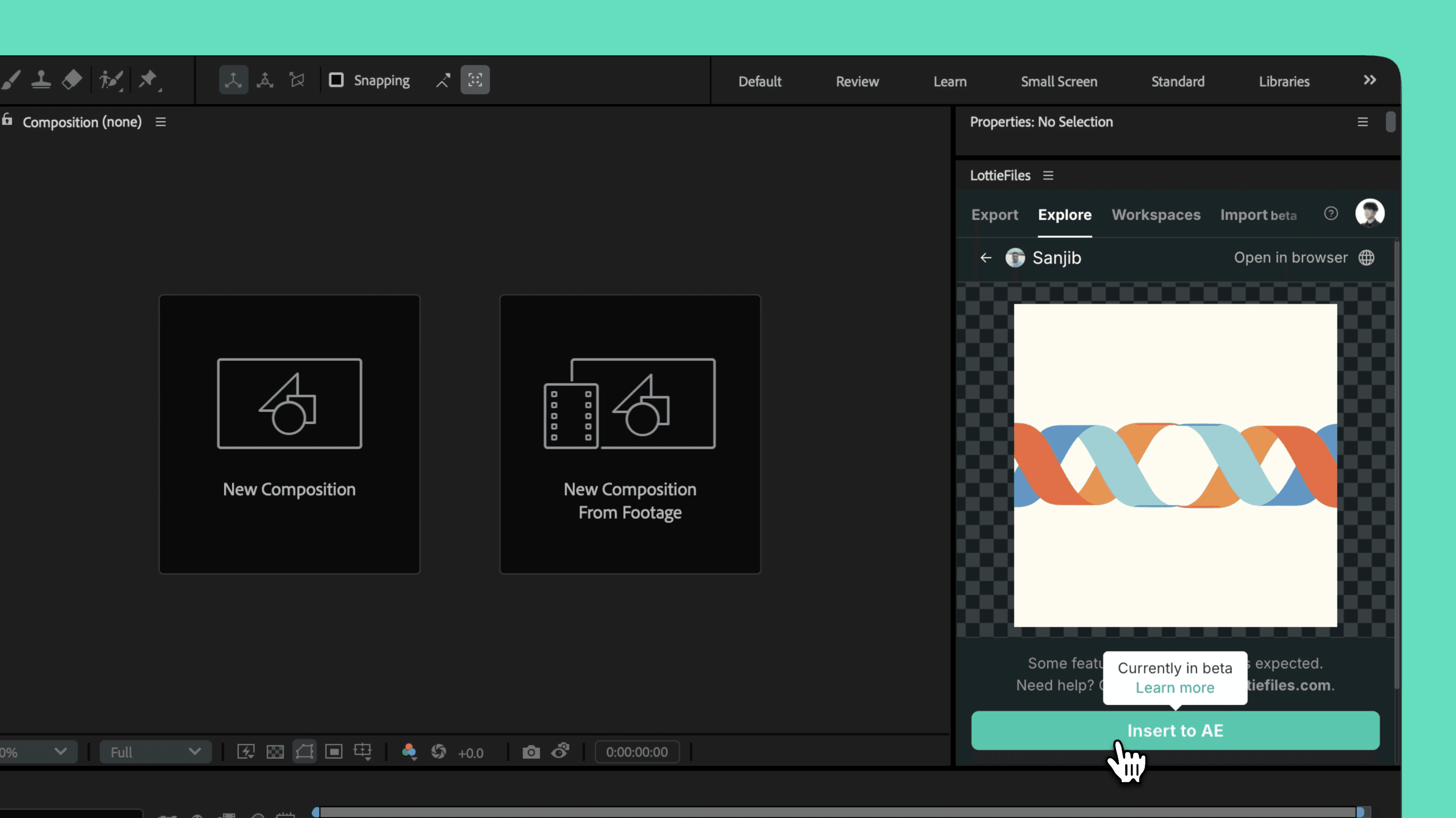This screenshot has width=1456, height=818.
Task: Open the Composition panel menu
Action: [161, 122]
